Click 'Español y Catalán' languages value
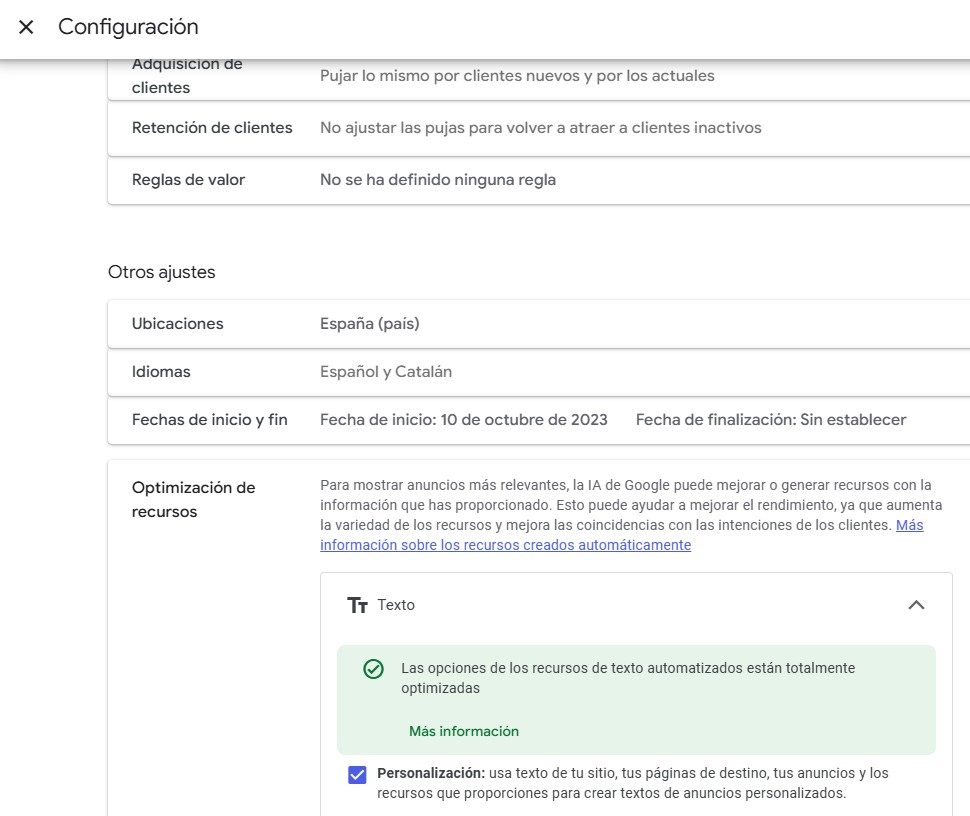Viewport: 970px width, 816px height. [386, 372]
